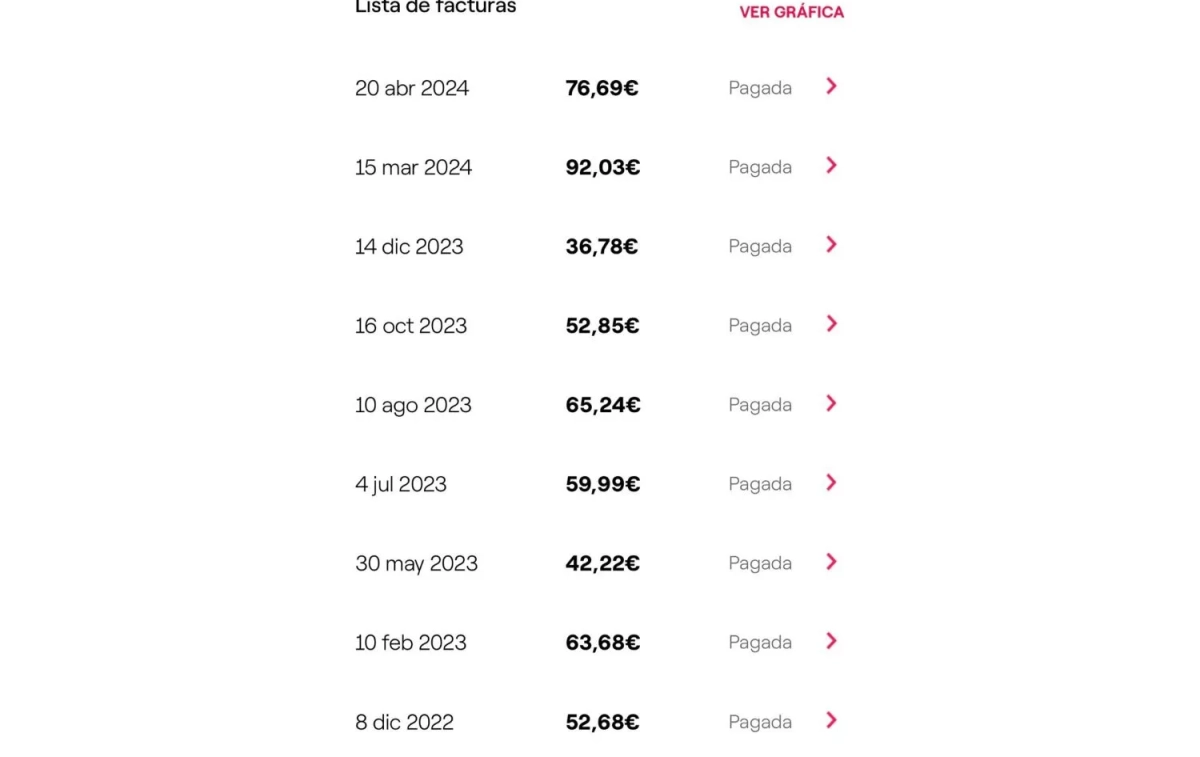
Task: Open details arrow for 10 ago 2023
Action: click(x=831, y=404)
